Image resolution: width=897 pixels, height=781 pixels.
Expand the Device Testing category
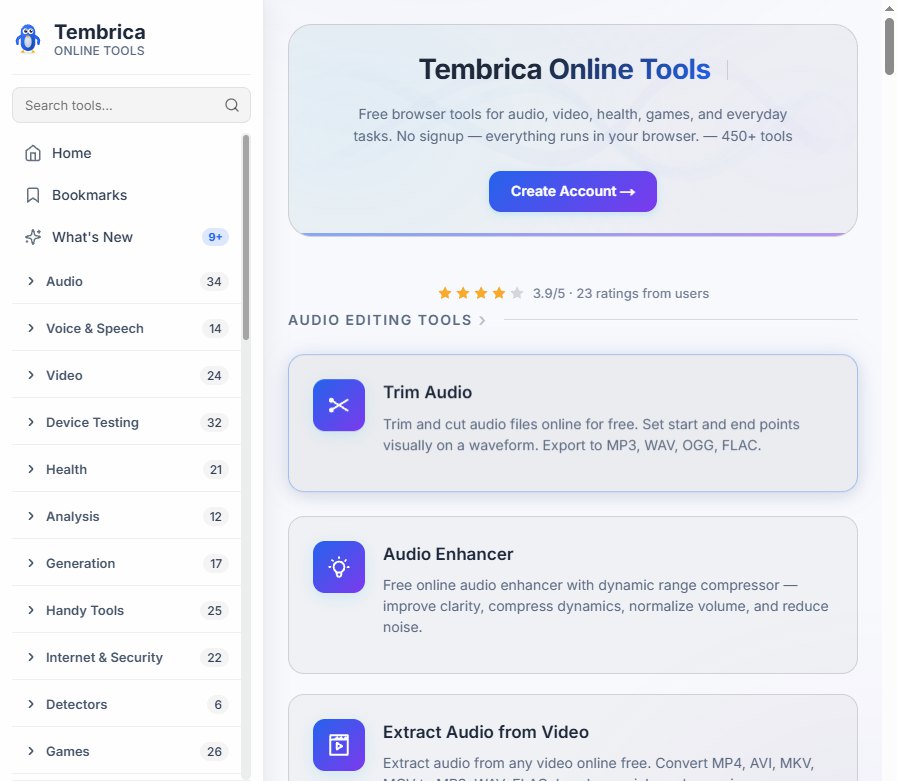(x=126, y=422)
